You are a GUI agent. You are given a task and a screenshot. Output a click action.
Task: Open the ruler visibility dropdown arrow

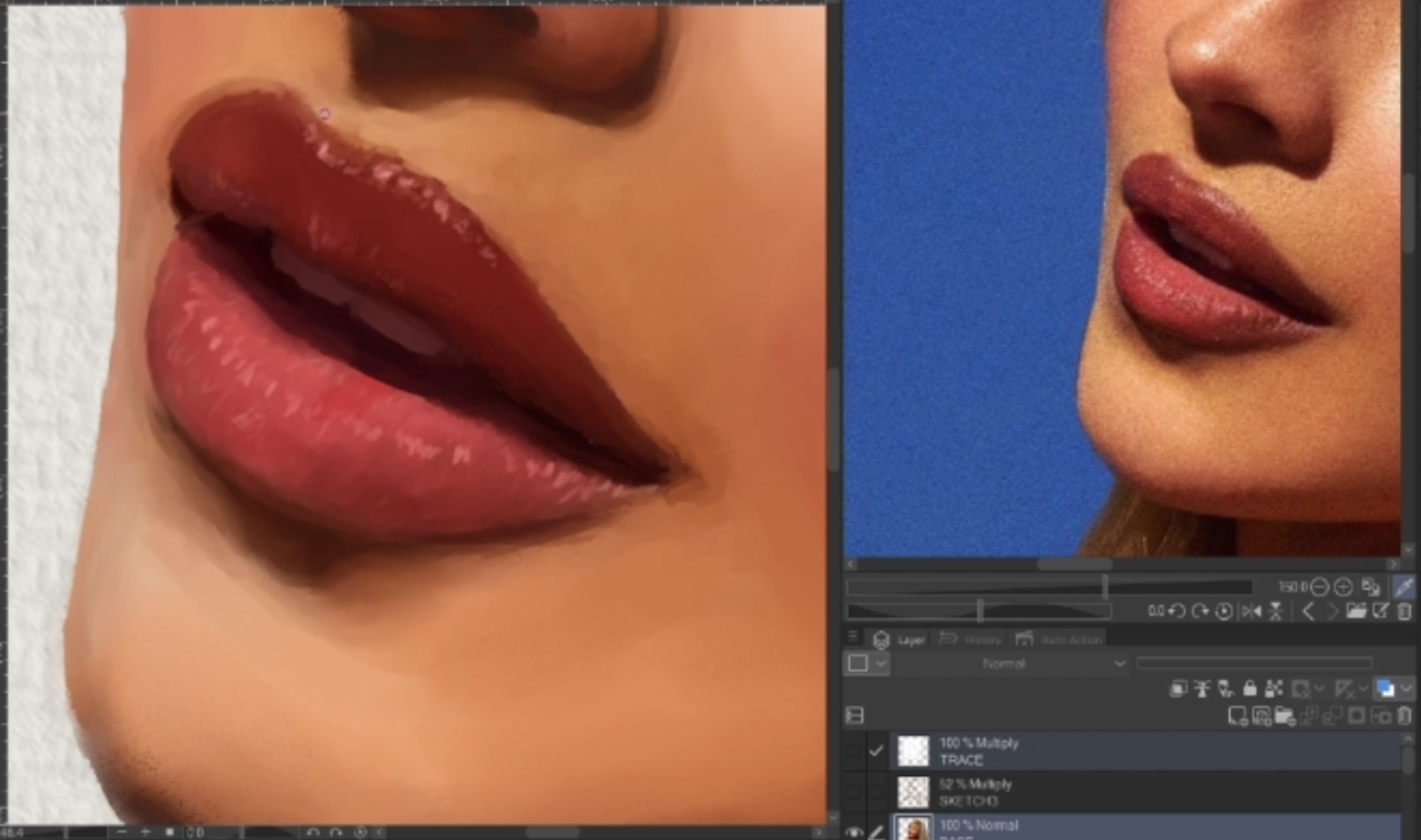[1363, 688]
